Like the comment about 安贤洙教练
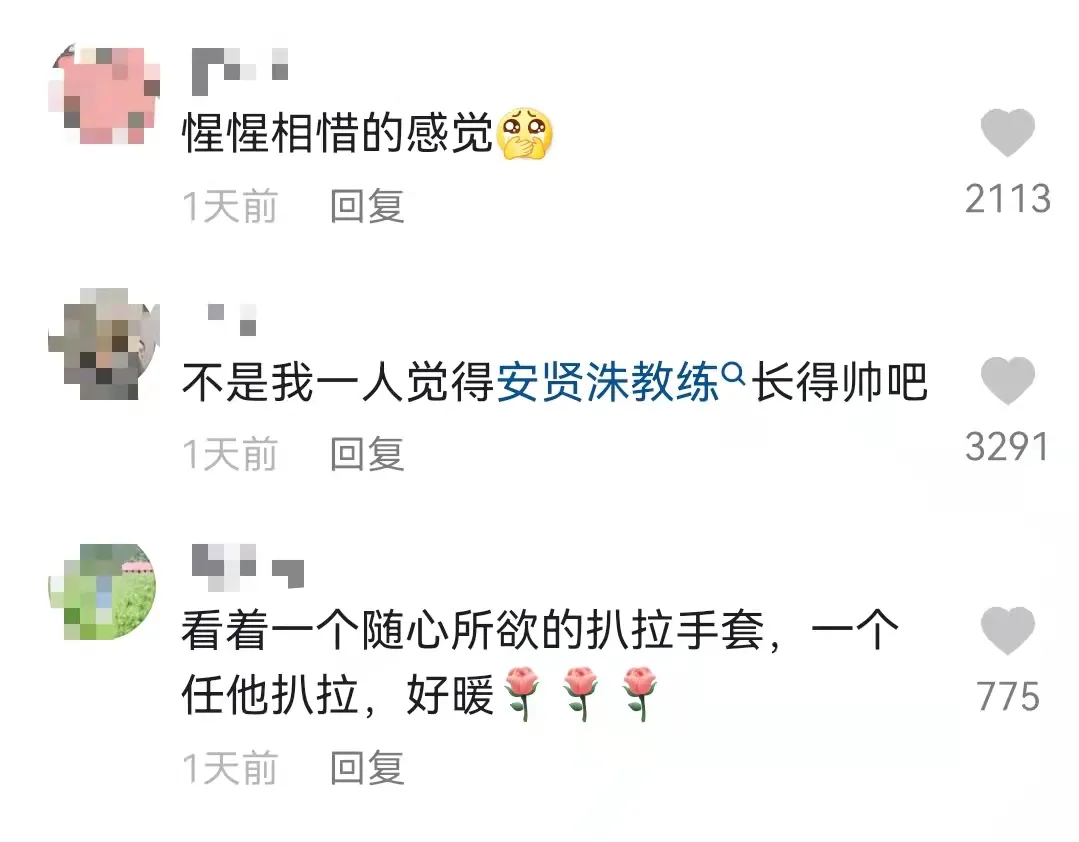 [1007, 380]
